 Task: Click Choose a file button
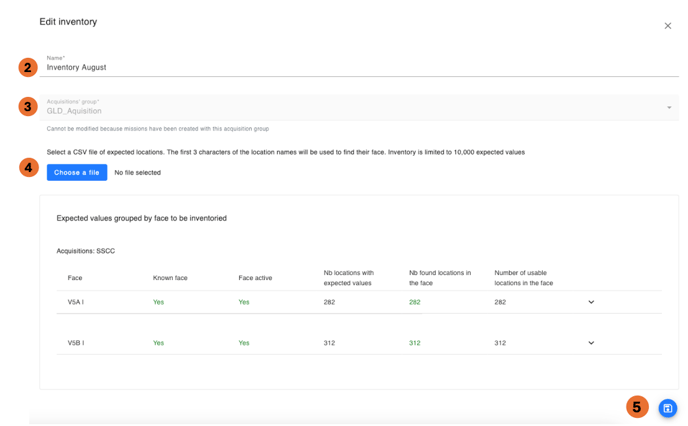(x=76, y=173)
